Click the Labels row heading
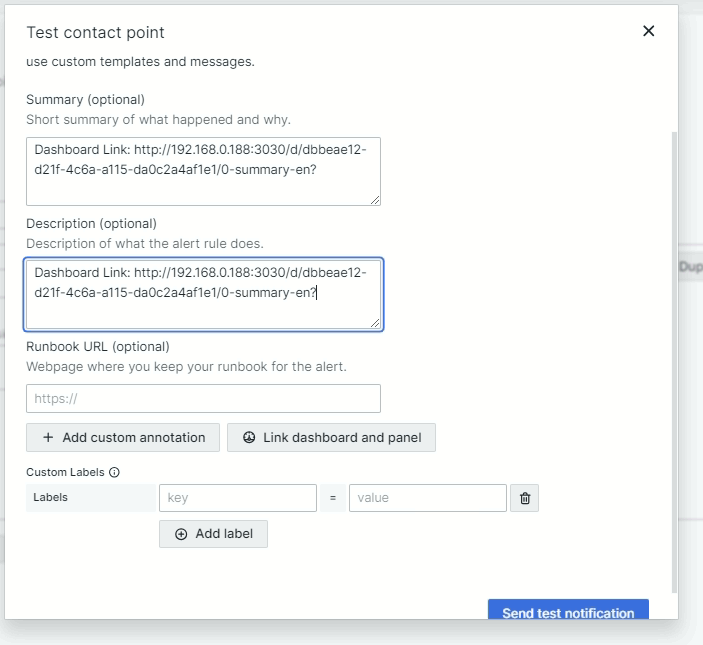 click(x=50, y=497)
